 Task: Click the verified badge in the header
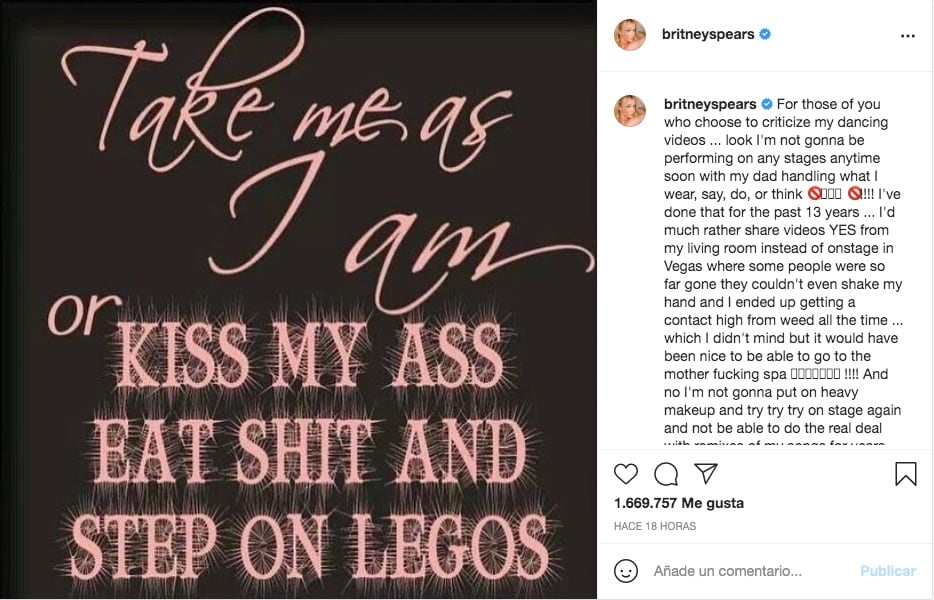pyautogui.click(x=765, y=34)
